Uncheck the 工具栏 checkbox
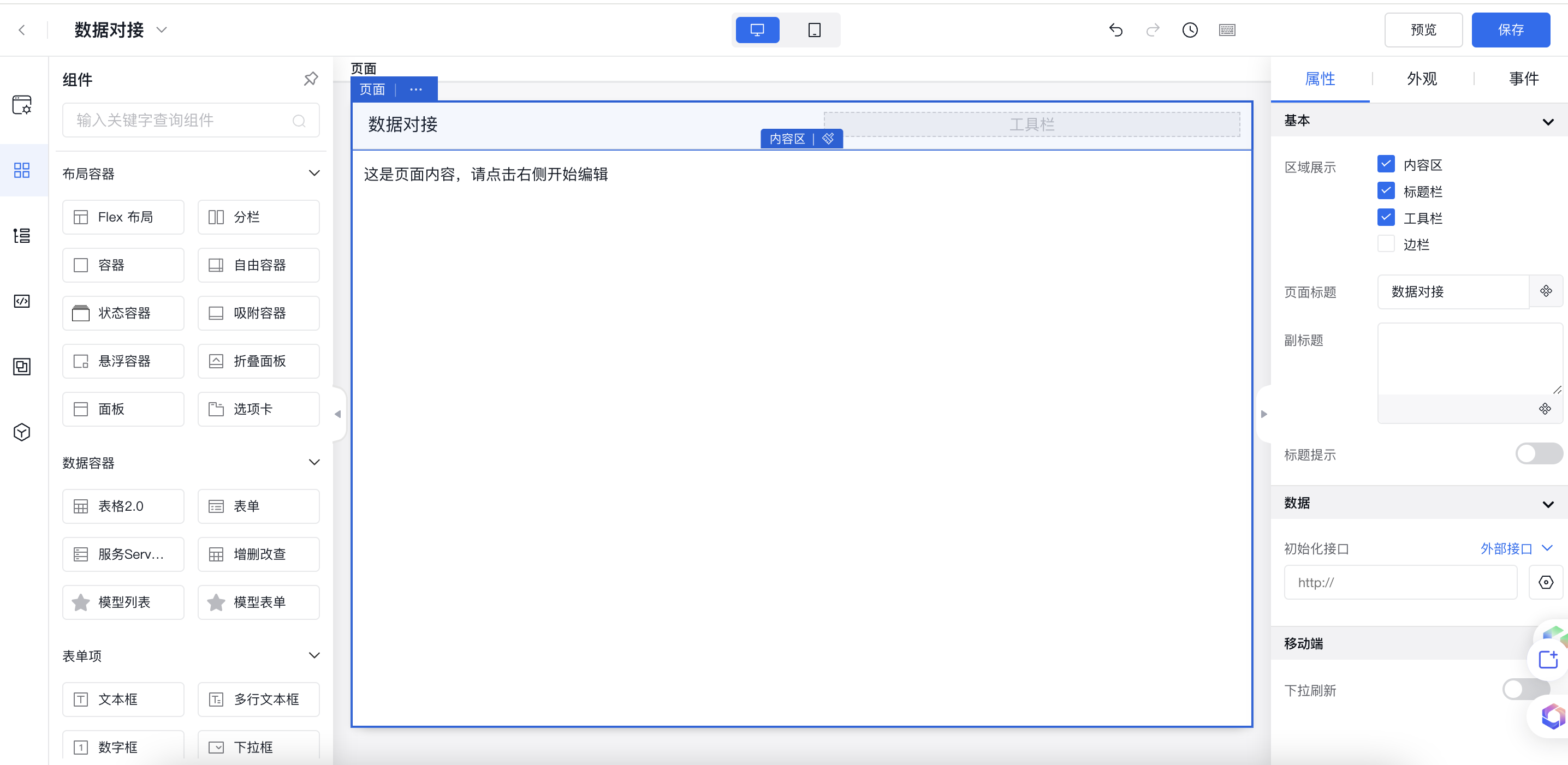1568x765 pixels. tap(1386, 217)
